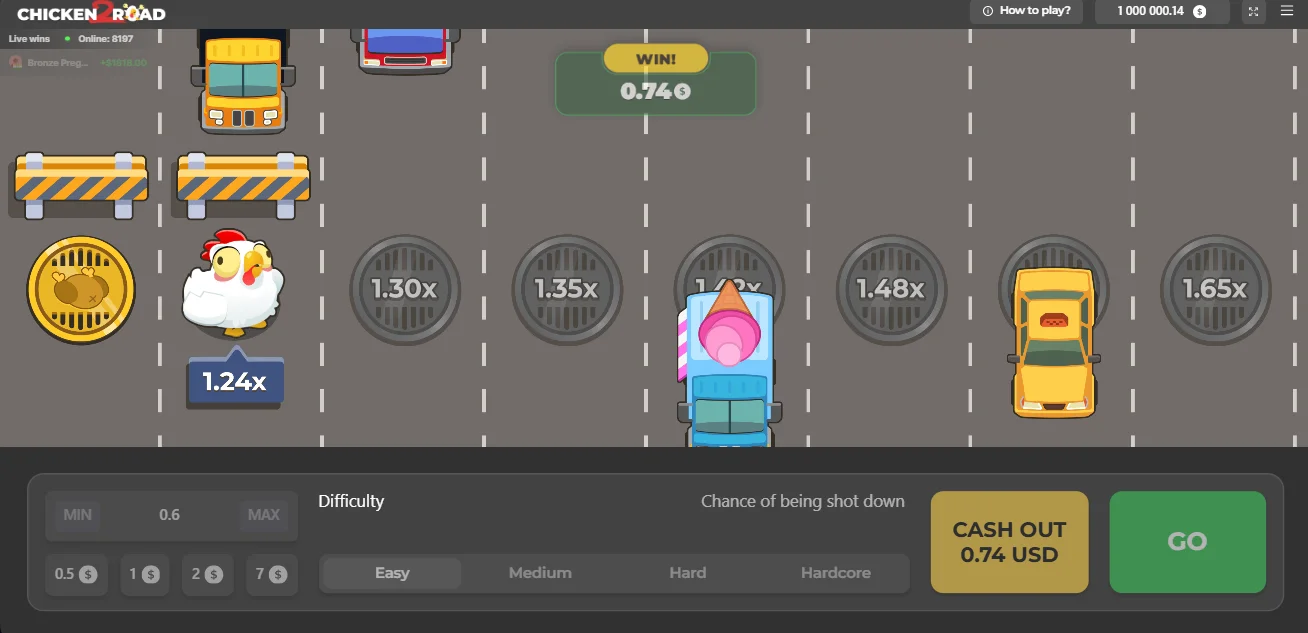Click the ice cream truck
This screenshot has width=1308, height=633.
729,365
